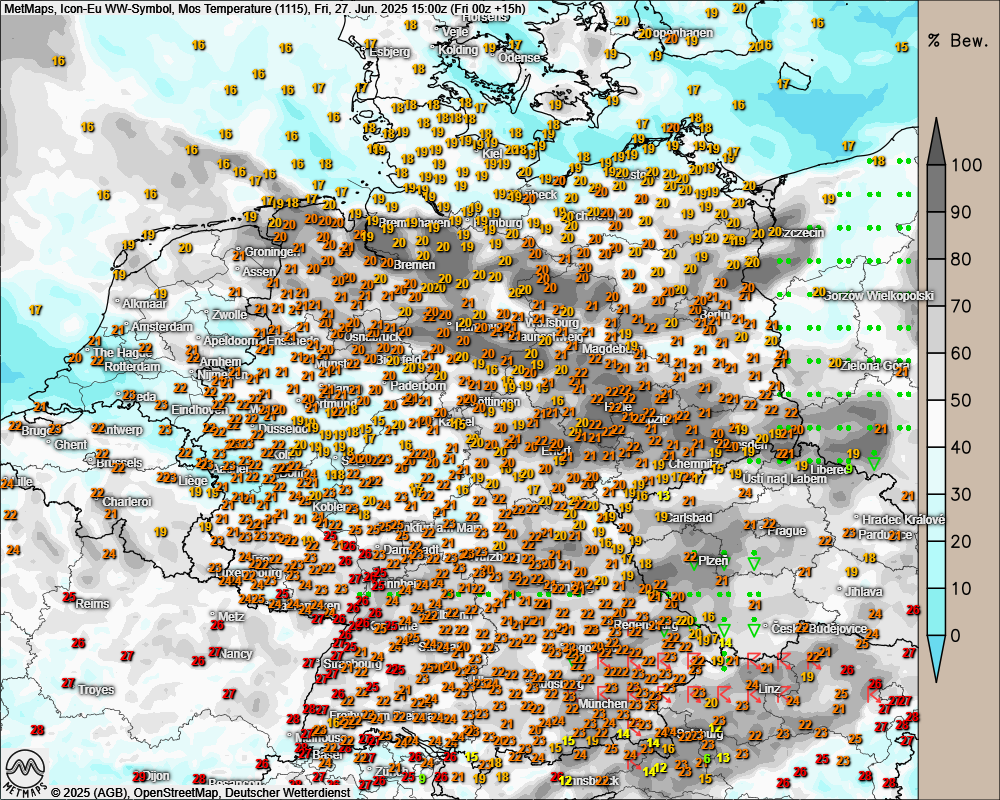Click the green shower symbol beside České Budějovice
The image size is (1000, 800).
[753, 627]
